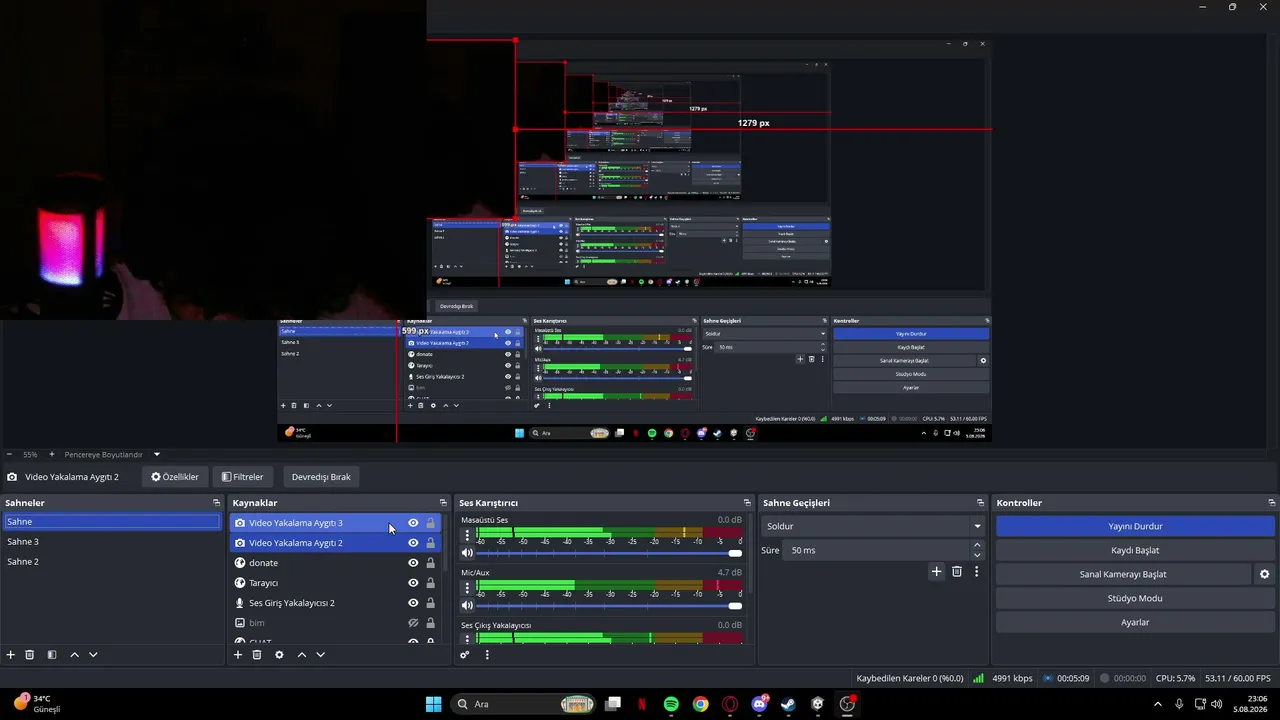Screen dimensions: 1280x720
Task: Open Discord from the taskbar
Action: [759, 704]
